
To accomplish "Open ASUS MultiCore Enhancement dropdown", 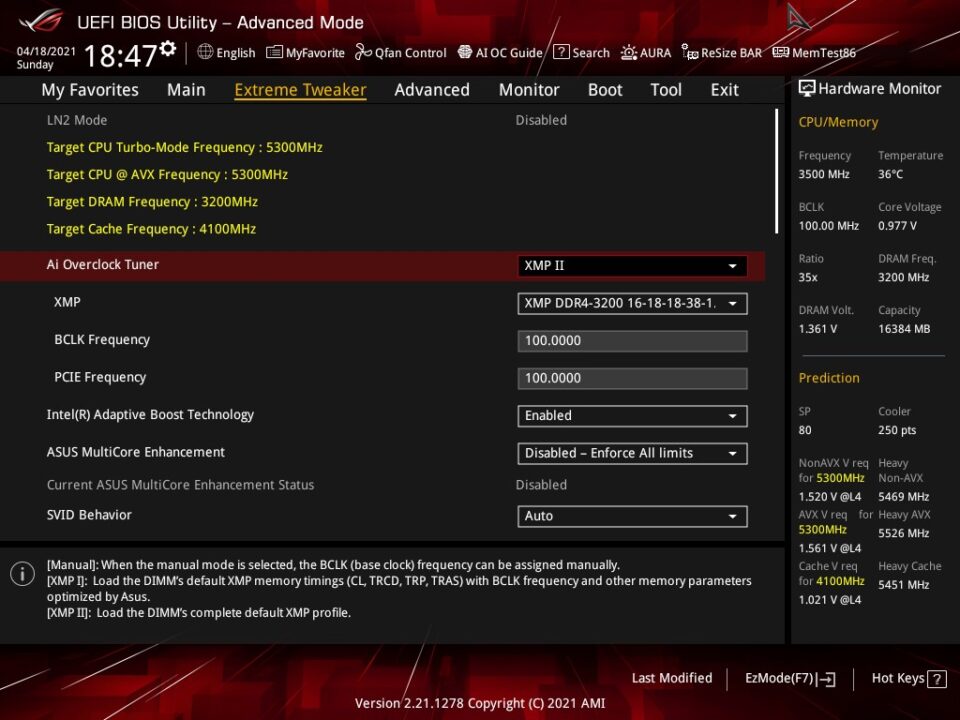I will pos(632,453).
